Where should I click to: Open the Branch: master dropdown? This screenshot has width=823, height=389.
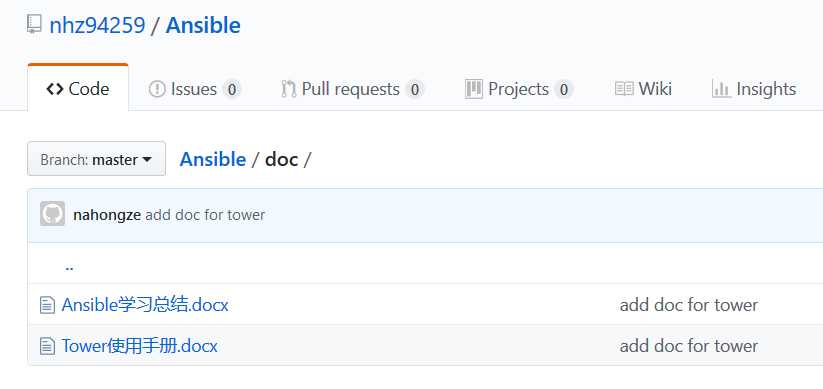97,159
